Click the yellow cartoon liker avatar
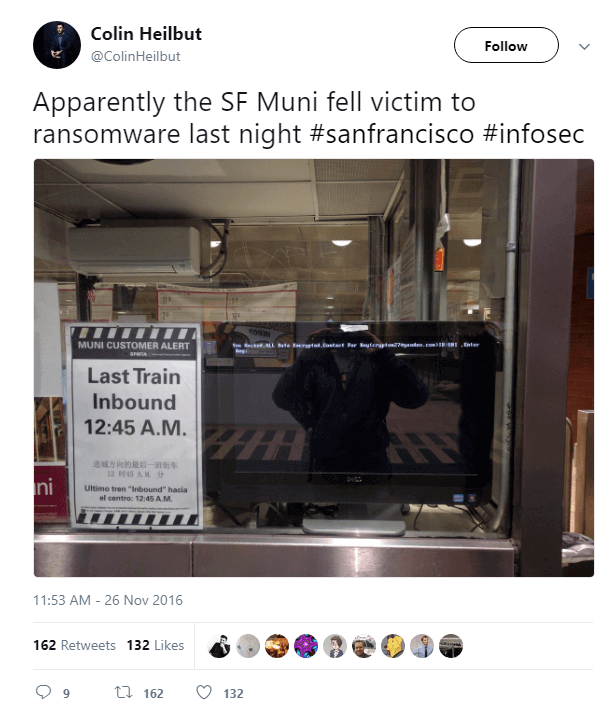Screen dimensions: 616x717 [x=393, y=646]
